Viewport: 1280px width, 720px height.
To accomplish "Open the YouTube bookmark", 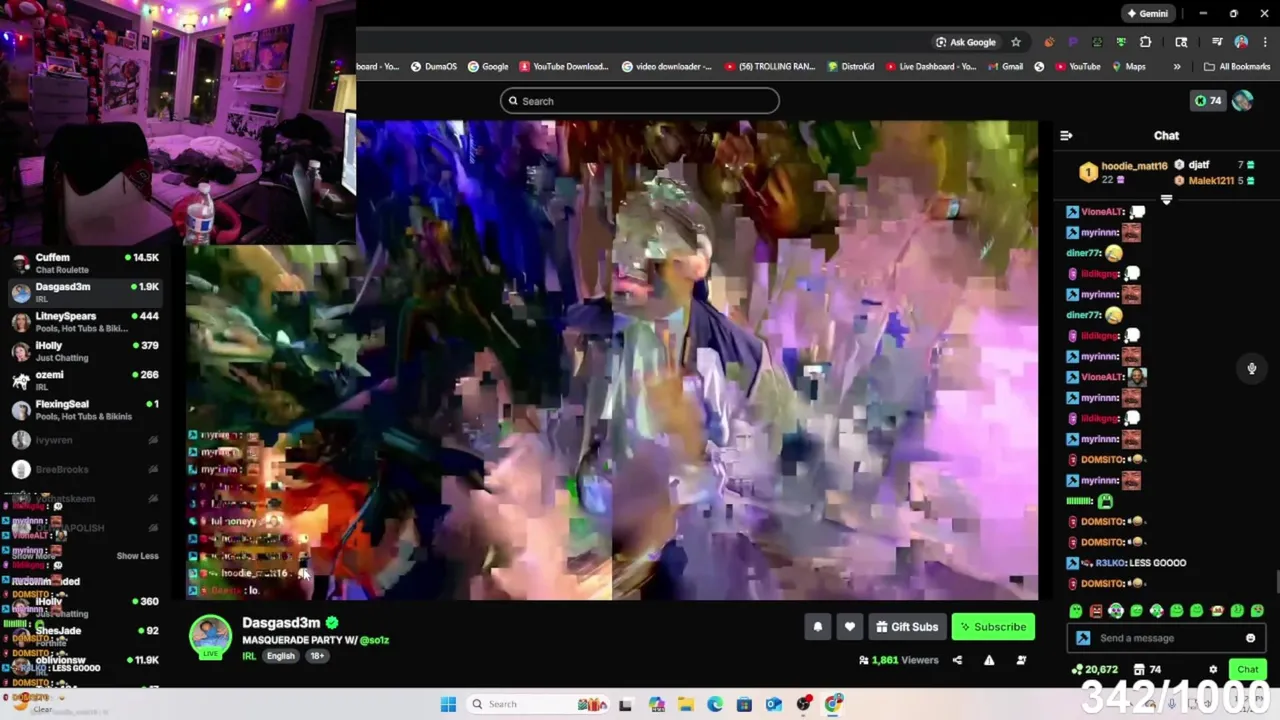I will pyautogui.click(x=1077, y=67).
